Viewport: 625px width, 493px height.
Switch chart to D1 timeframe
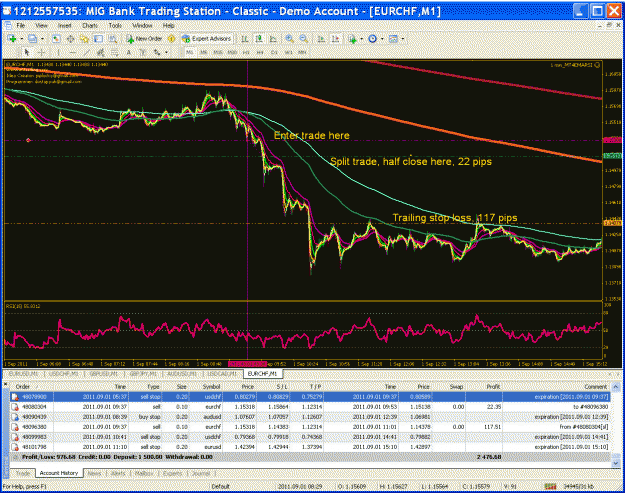274,52
